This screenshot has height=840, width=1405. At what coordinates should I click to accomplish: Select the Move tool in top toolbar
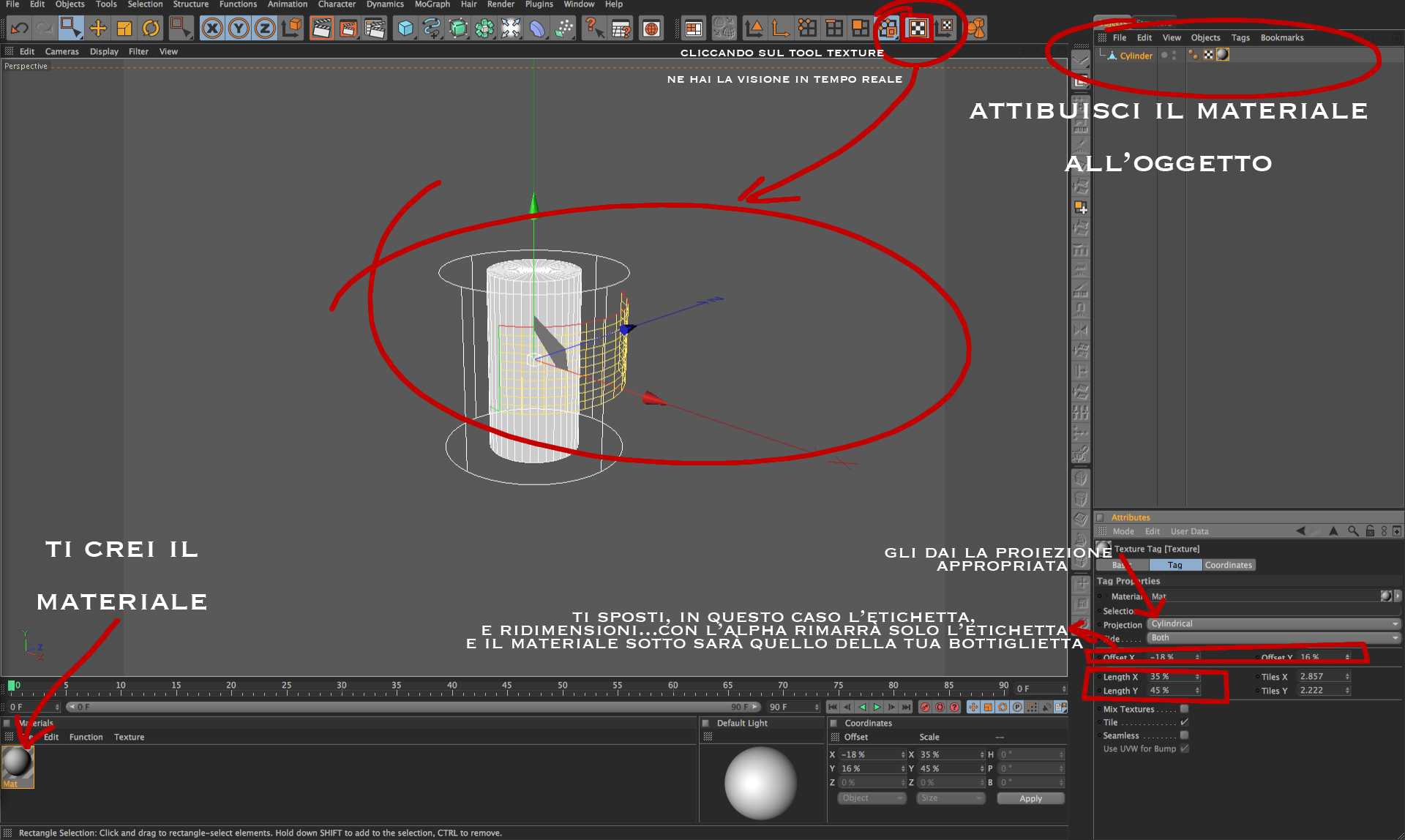click(x=97, y=29)
